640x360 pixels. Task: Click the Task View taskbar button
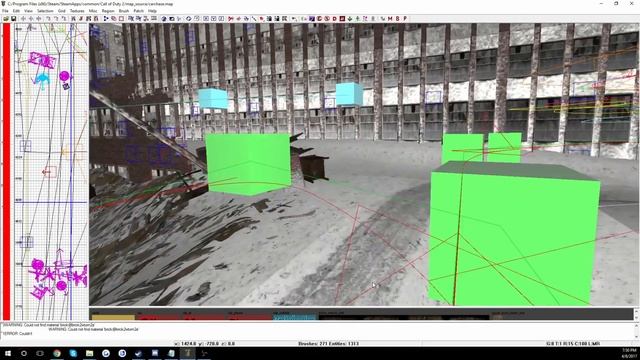tap(40, 353)
